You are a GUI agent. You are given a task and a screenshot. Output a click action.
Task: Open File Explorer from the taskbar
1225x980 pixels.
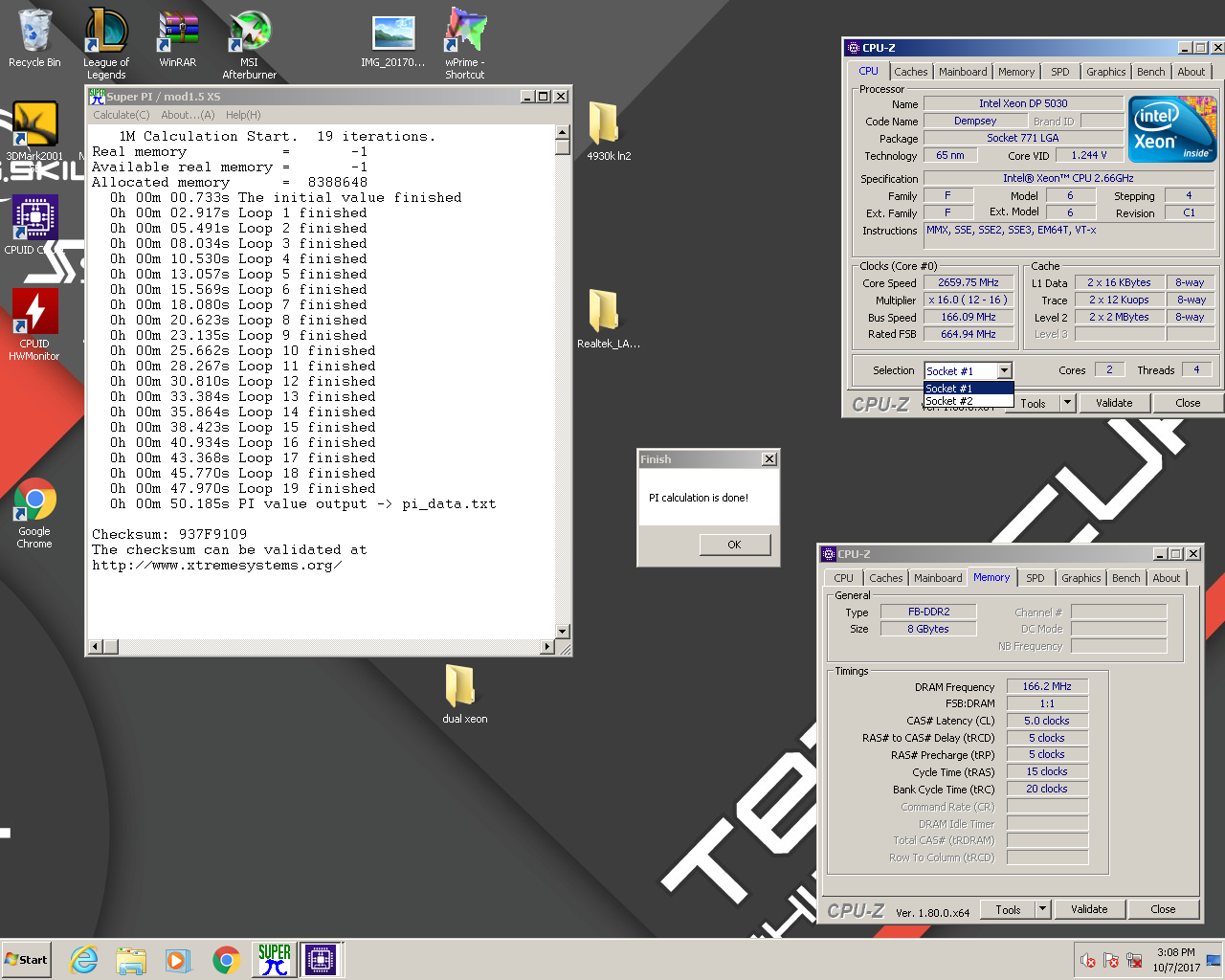click(x=131, y=960)
